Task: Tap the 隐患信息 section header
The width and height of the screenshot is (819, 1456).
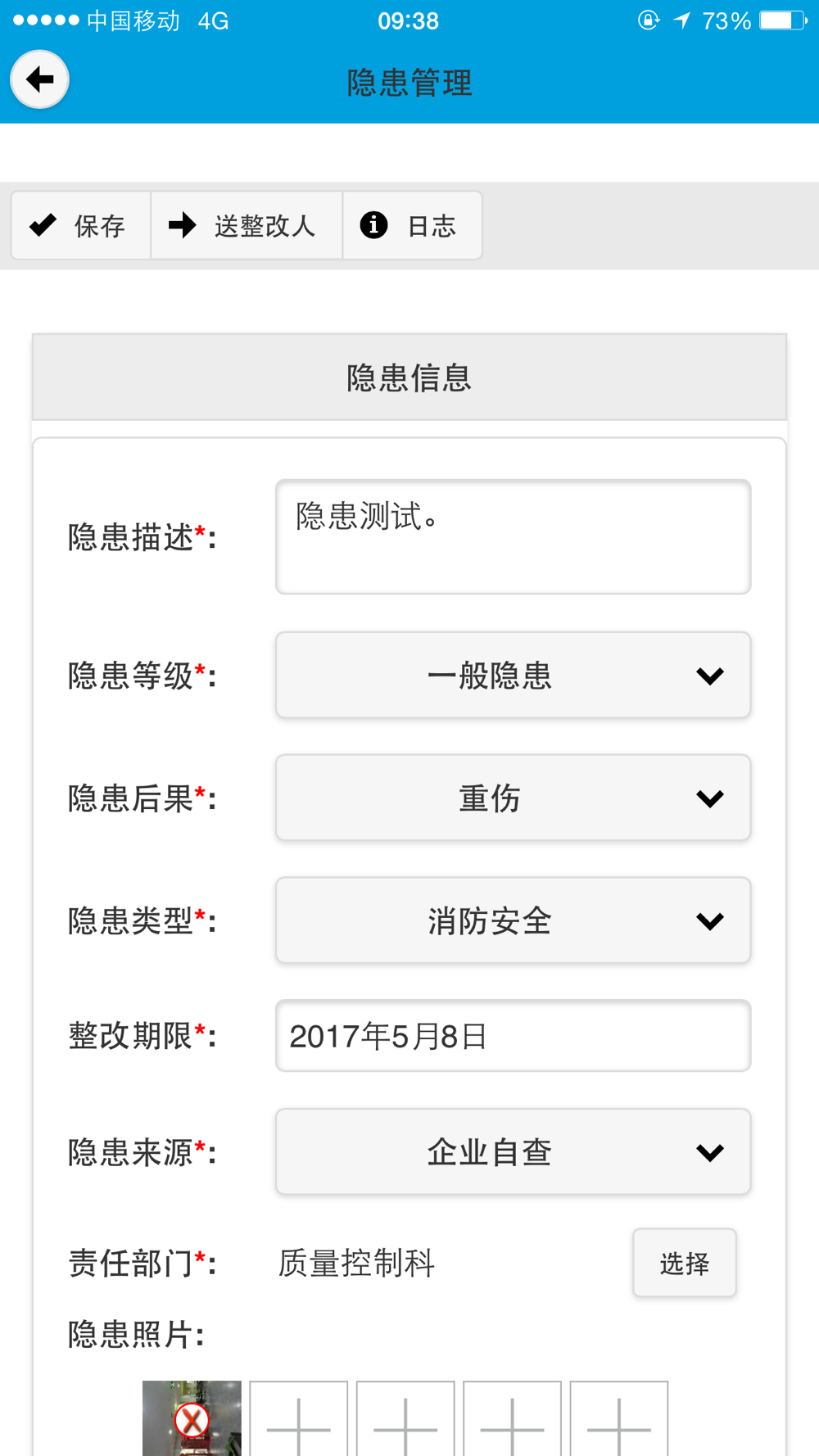Action: (x=409, y=378)
